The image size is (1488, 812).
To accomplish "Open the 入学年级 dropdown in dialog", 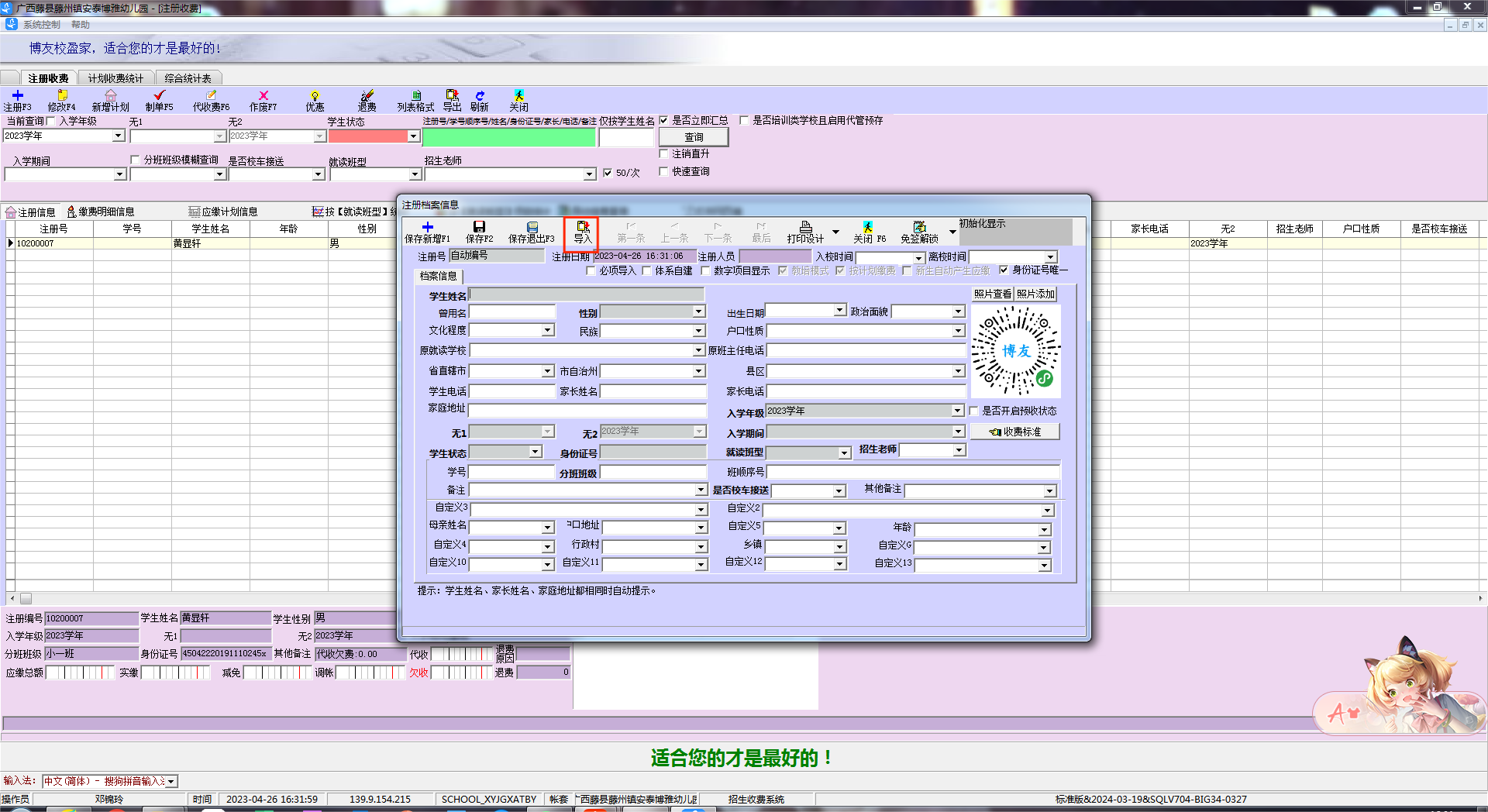I will tap(957, 411).
